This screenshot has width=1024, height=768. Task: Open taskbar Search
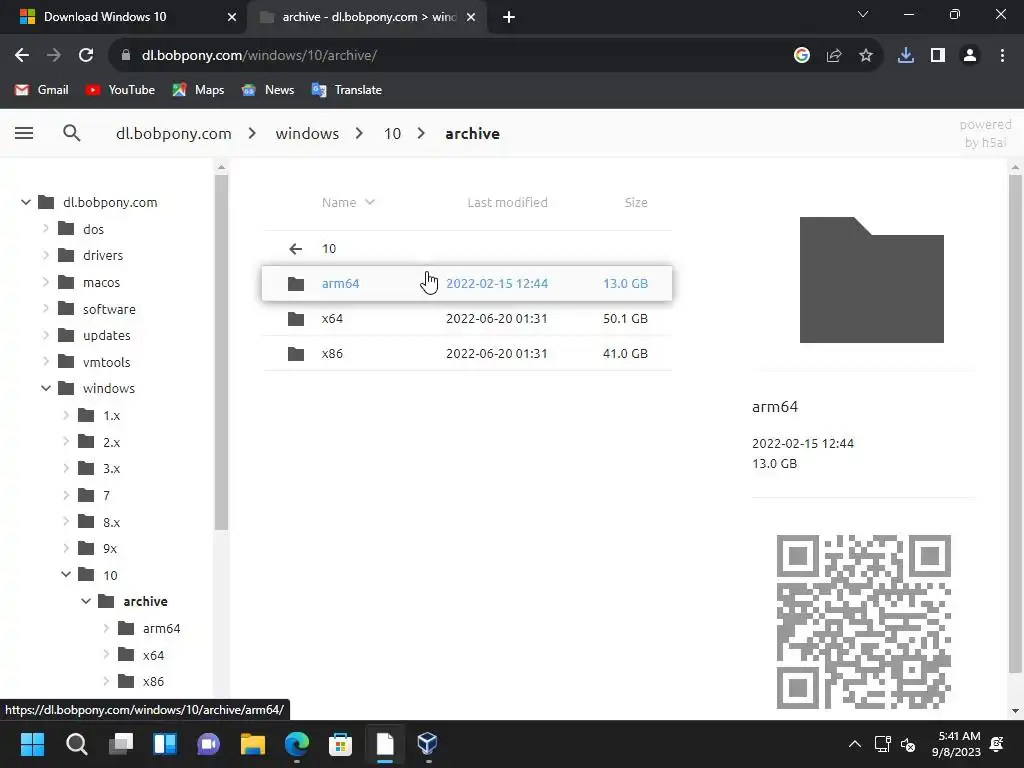(76, 744)
